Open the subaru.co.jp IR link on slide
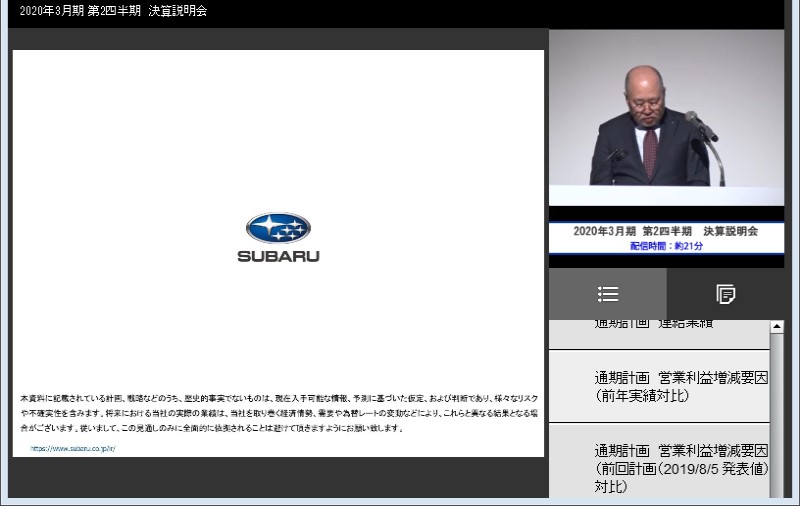 73,449
